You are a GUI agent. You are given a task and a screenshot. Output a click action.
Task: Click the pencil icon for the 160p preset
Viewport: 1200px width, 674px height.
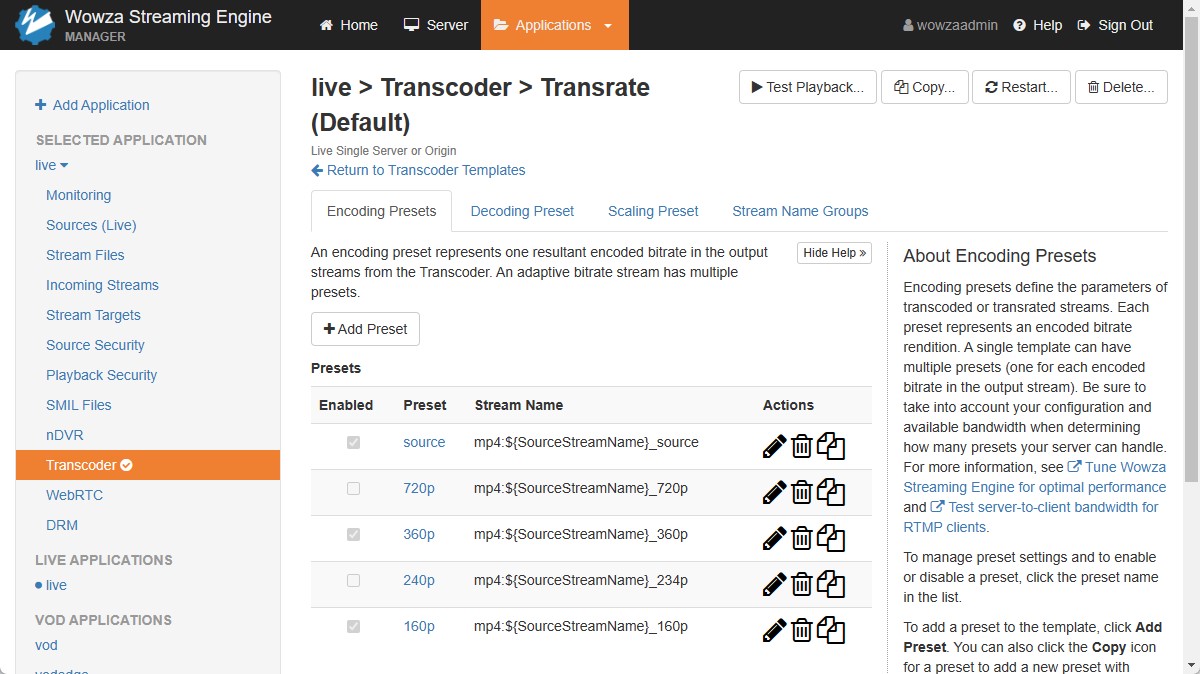[x=773, y=630]
